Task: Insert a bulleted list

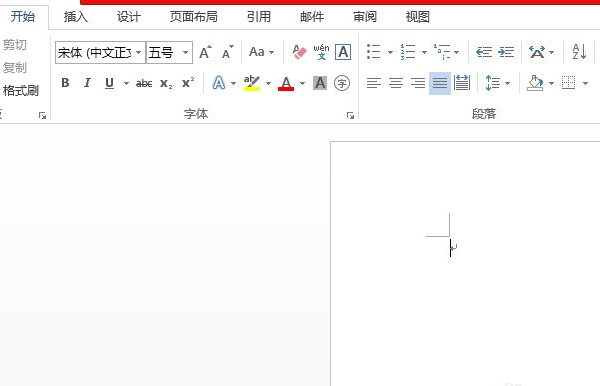Action: click(373, 52)
